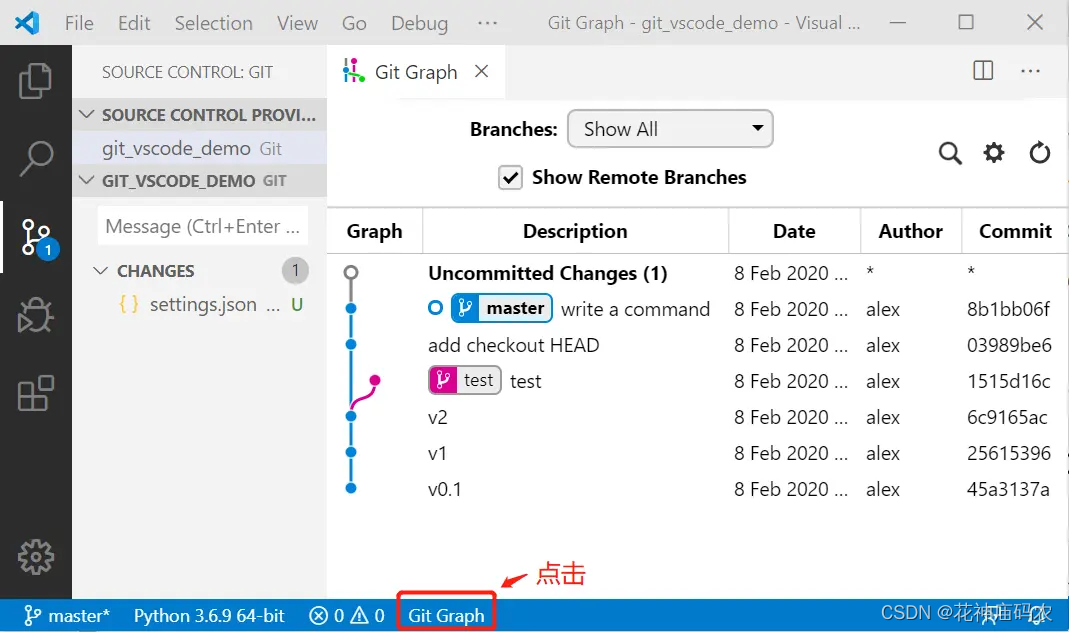Click the warnings count in status bar
Image resolution: width=1069 pixels, height=632 pixels.
[367, 616]
